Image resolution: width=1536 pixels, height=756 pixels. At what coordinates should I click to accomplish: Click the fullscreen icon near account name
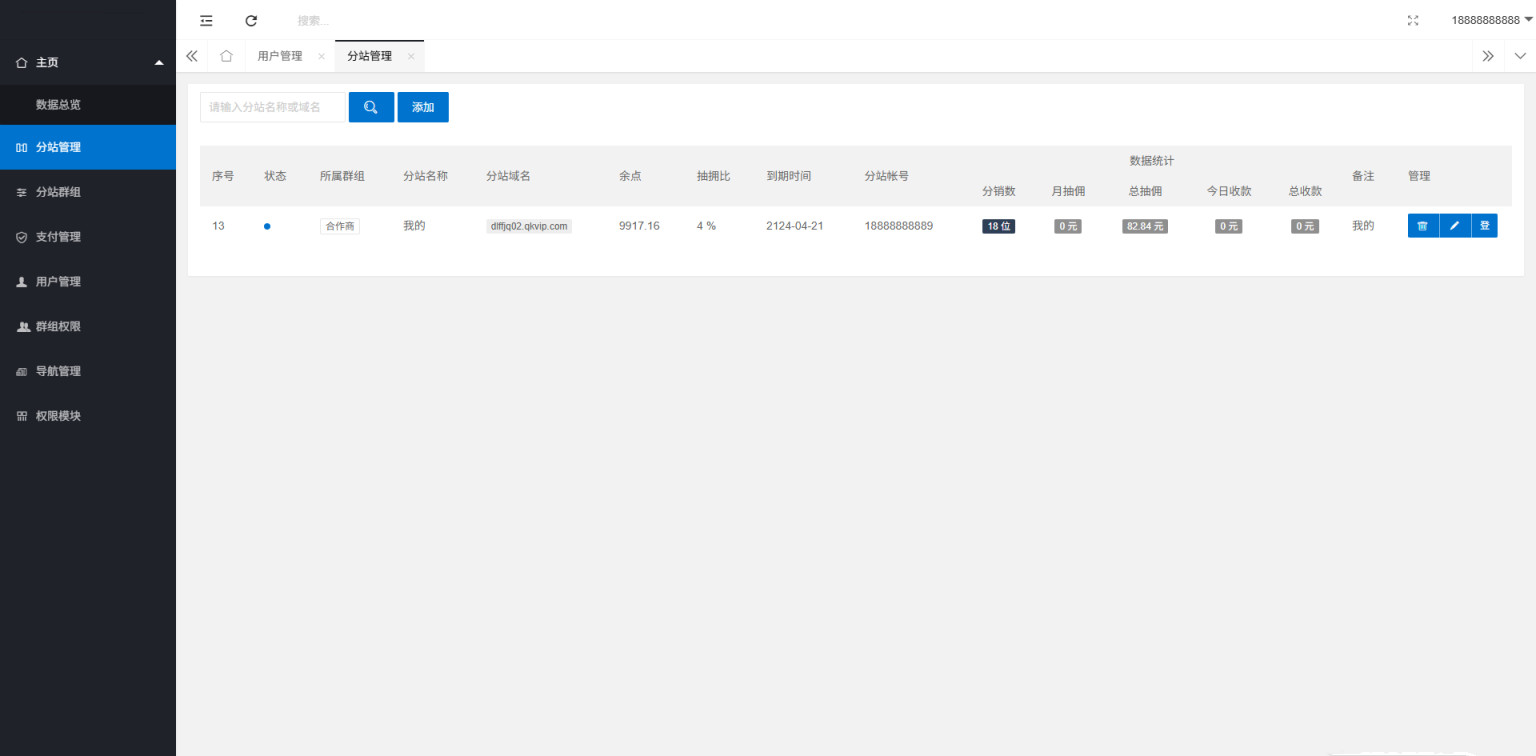pos(1413,20)
